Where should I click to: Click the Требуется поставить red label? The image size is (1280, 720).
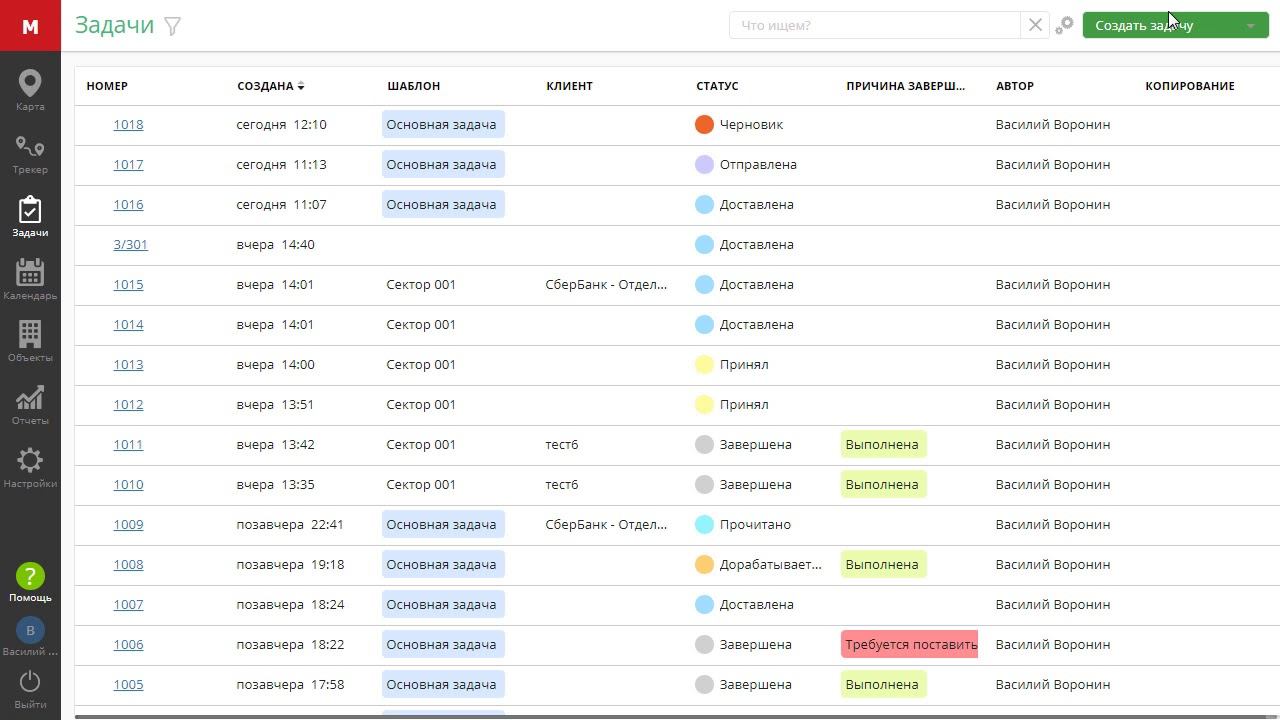(x=909, y=644)
